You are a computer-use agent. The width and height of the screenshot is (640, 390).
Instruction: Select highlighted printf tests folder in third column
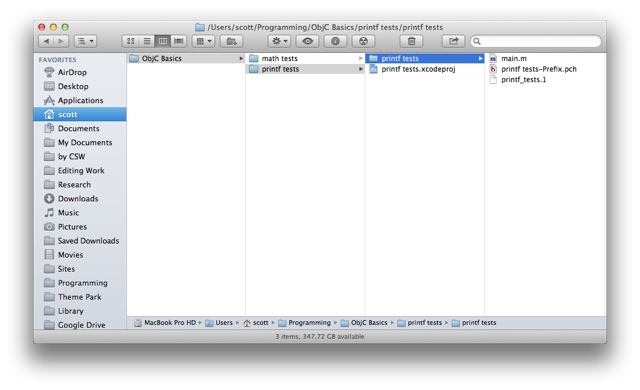(425, 58)
